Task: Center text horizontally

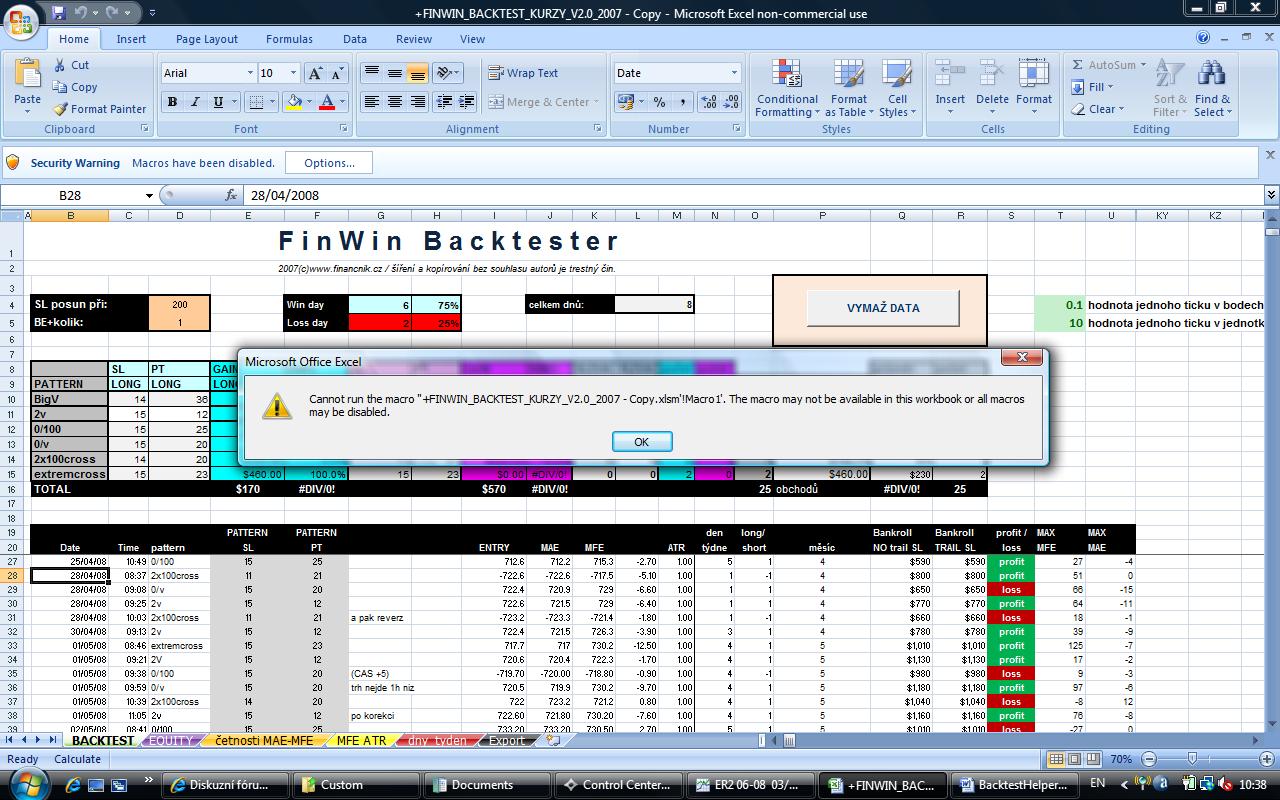Action: pyautogui.click(x=395, y=102)
